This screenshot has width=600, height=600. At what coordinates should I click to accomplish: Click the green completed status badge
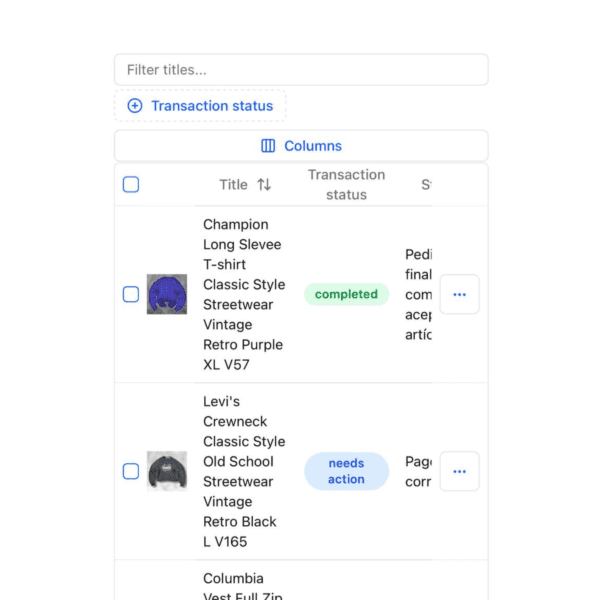[346, 295]
